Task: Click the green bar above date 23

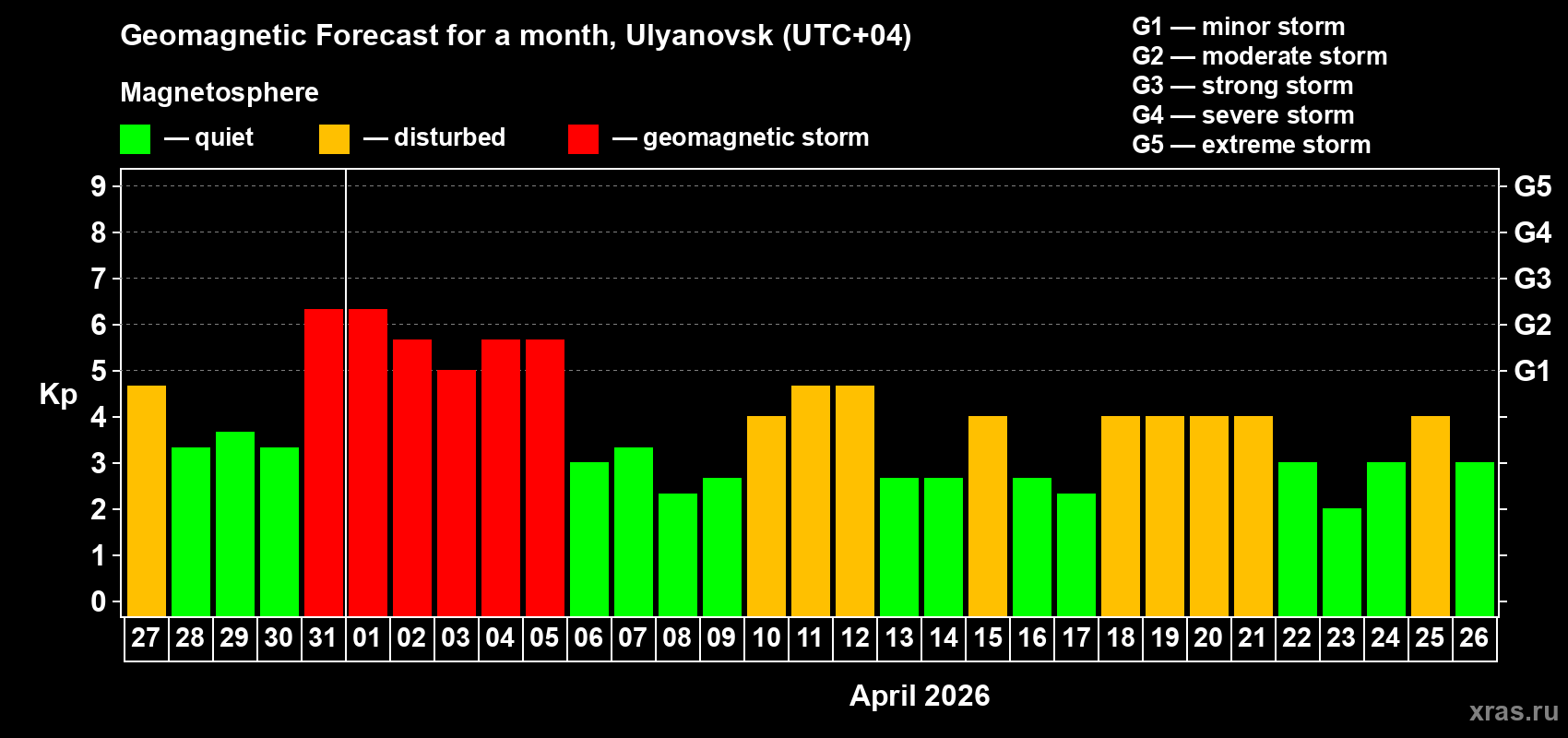Action: pos(1342,563)
